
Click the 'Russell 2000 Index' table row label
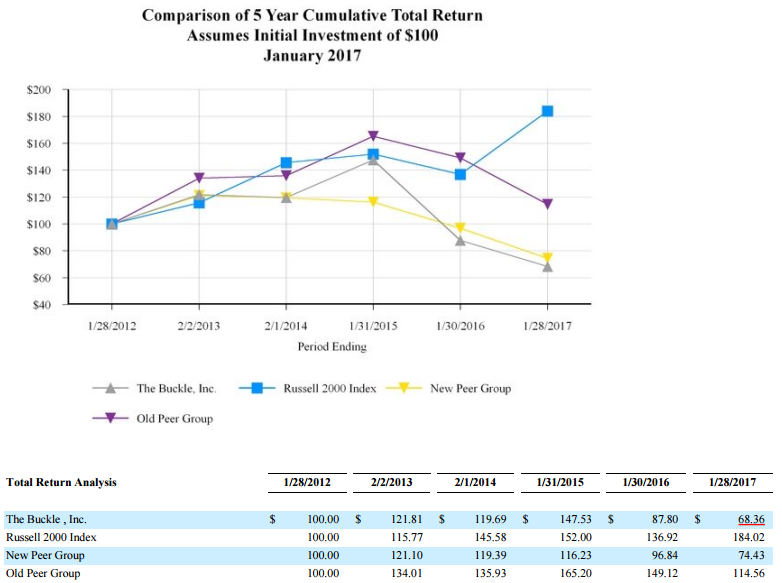(50, 538)
